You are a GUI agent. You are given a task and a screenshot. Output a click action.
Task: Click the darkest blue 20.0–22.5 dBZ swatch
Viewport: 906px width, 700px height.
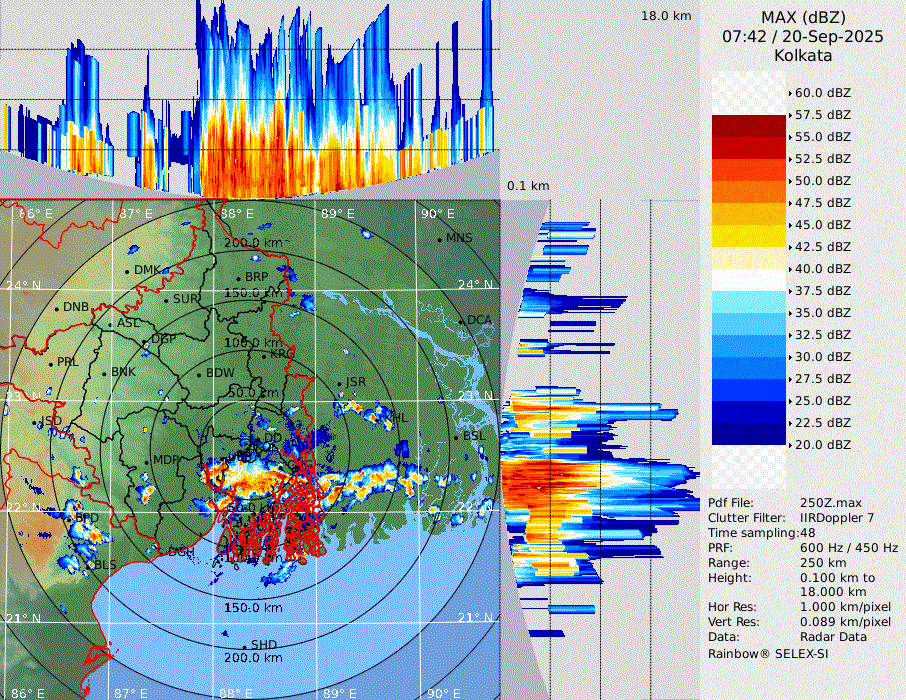pyautogui.click(x=749, y=434)
